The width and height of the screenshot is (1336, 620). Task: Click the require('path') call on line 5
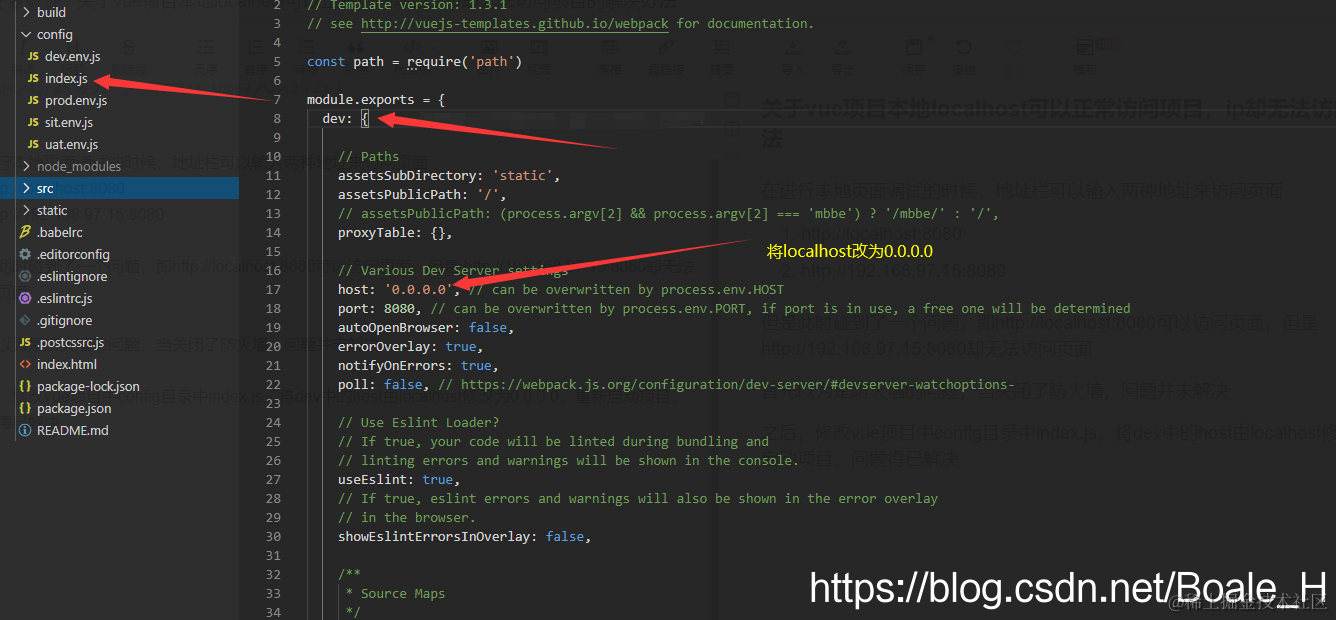click(x=464, y=62)
